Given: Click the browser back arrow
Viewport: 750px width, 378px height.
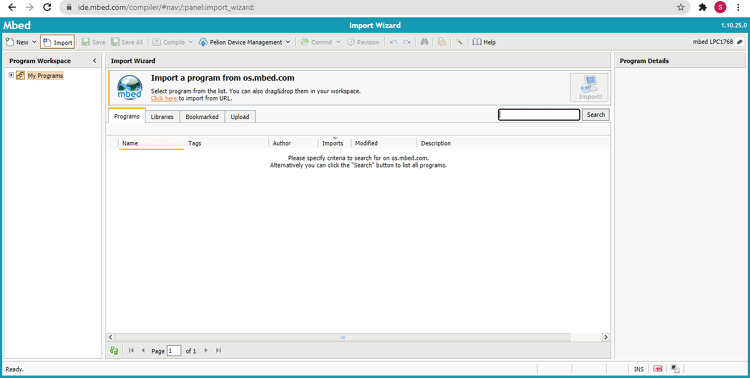Looking at the screenshot, I should 12,7.
